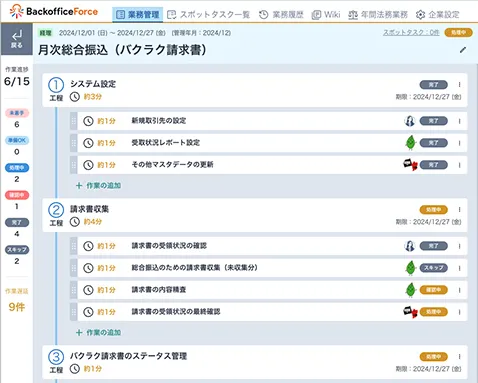Click the バクラク請求書のステータス管理 heading

(x=128, y=356)
